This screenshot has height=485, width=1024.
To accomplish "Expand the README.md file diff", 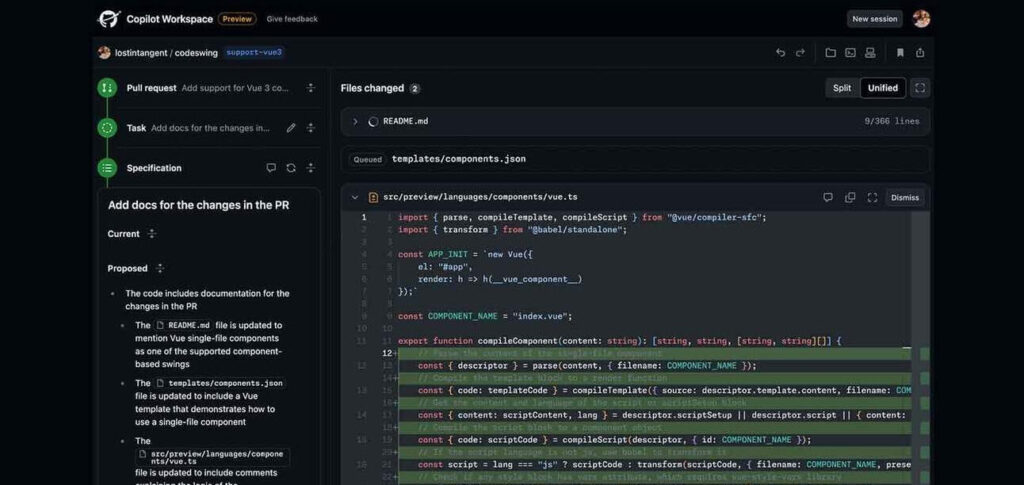I will tap(355, 121).
